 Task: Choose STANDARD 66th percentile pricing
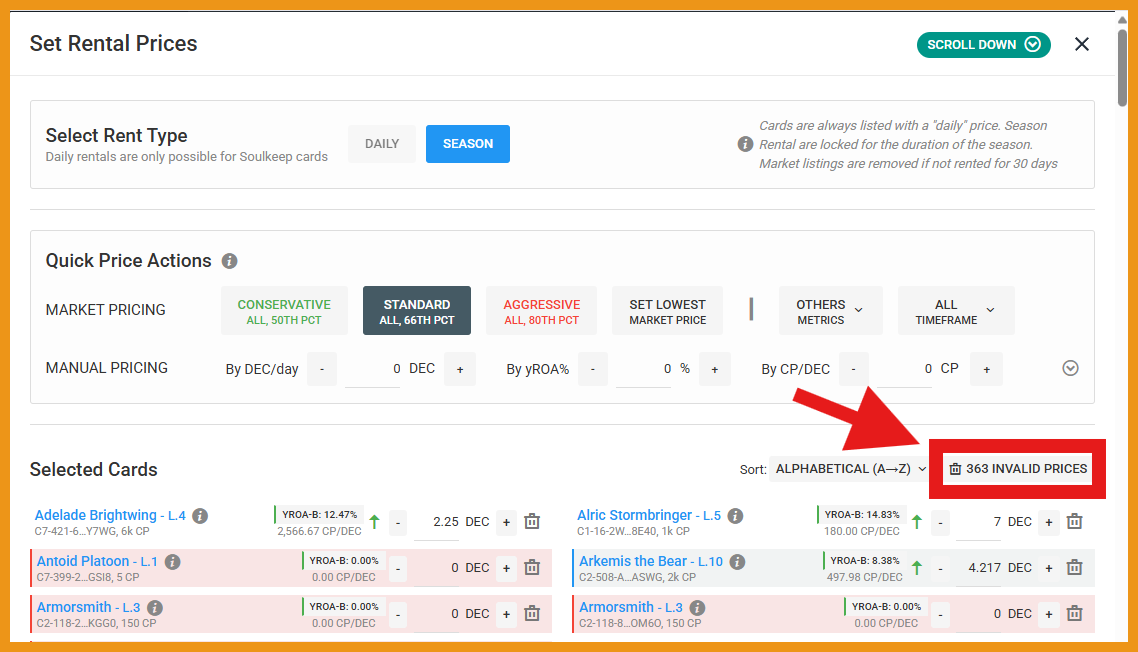[416, 311]
